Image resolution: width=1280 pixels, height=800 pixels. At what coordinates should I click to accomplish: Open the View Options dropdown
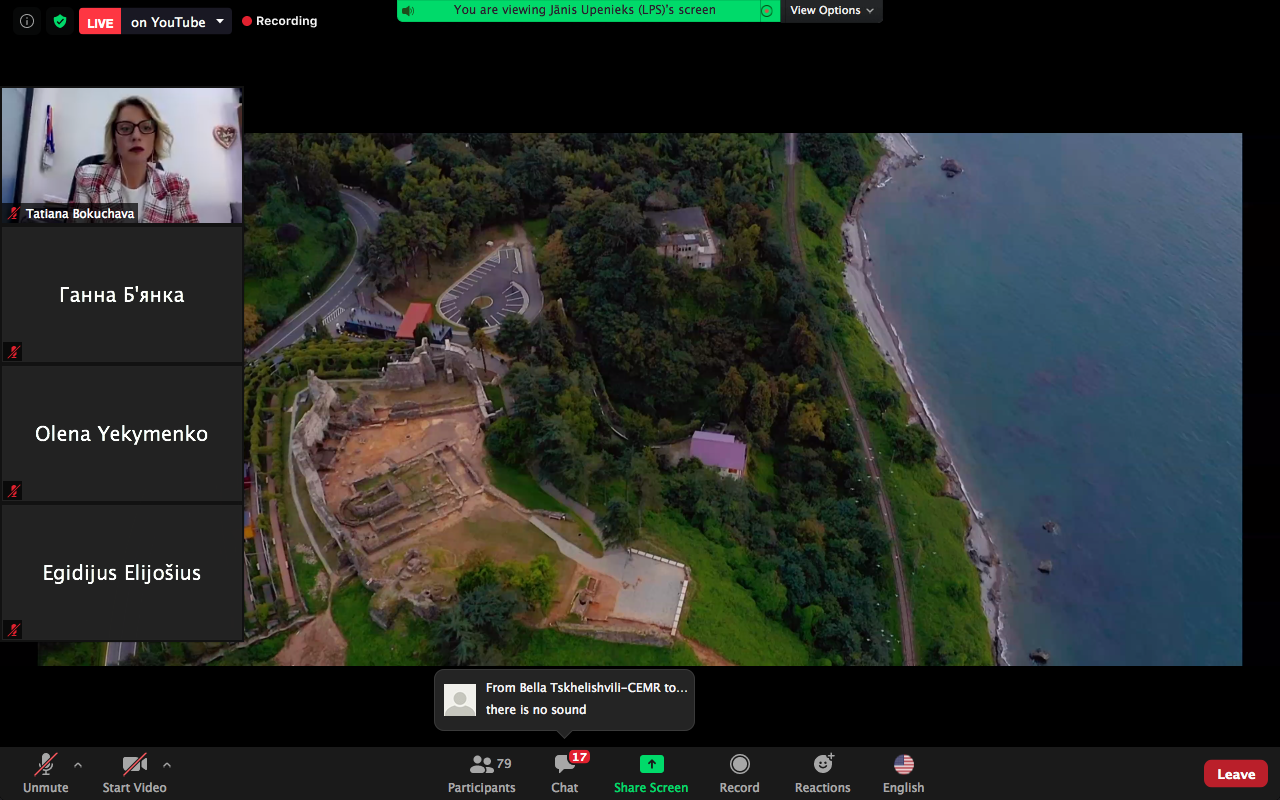(x=831, y=10)
